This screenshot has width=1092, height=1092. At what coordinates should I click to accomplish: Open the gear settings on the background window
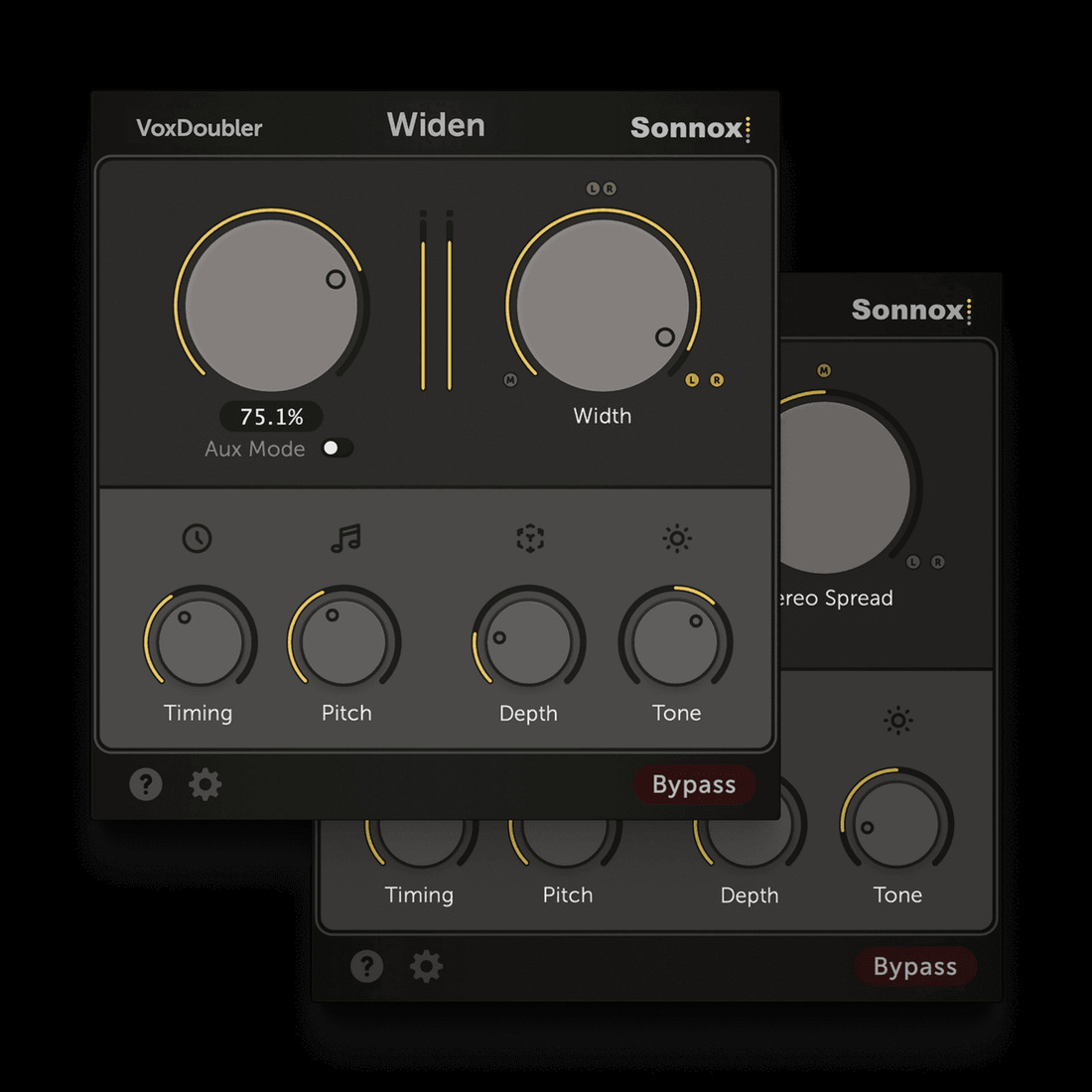point(426,966)
